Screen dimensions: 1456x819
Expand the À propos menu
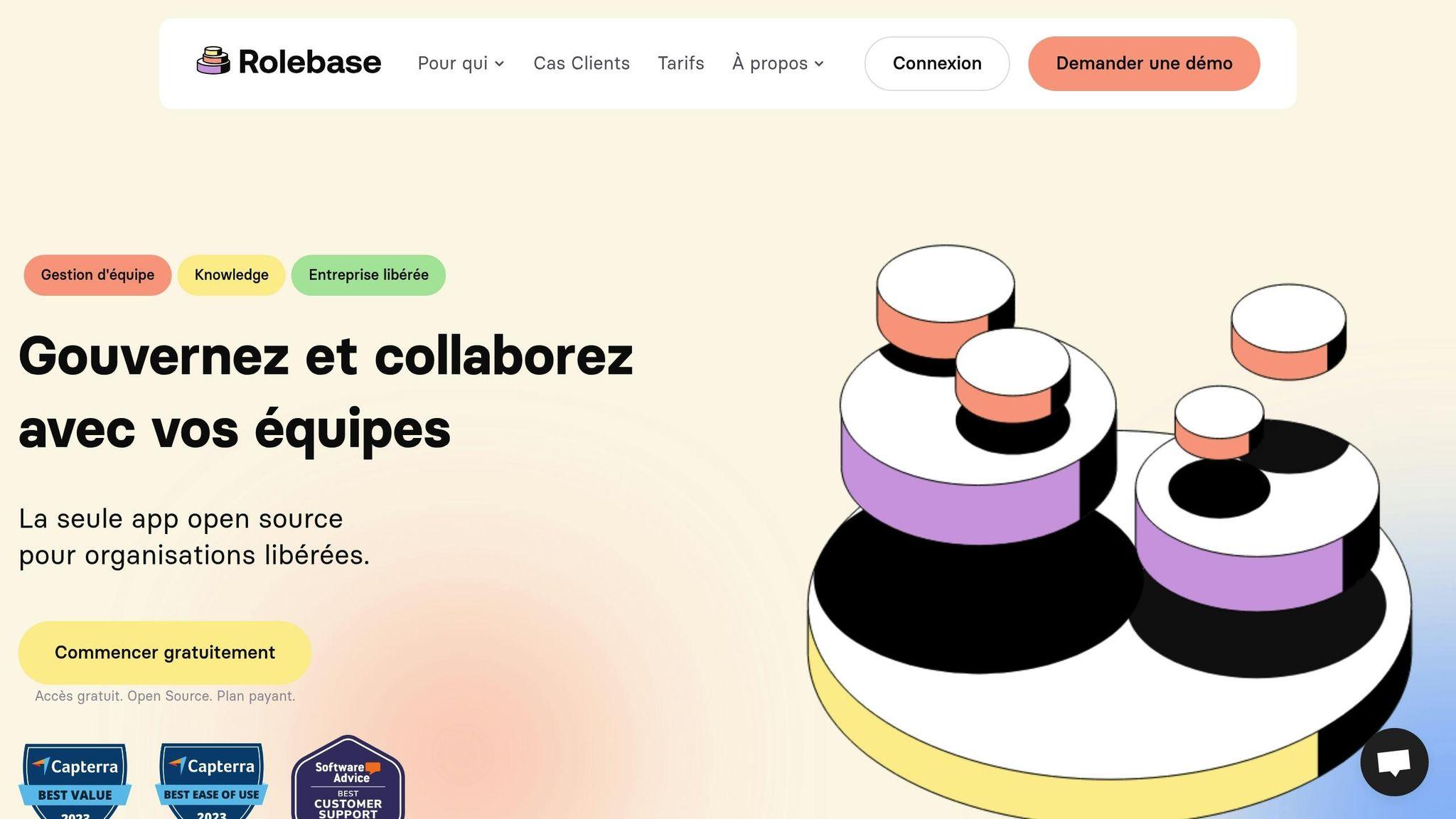point(778,63)
